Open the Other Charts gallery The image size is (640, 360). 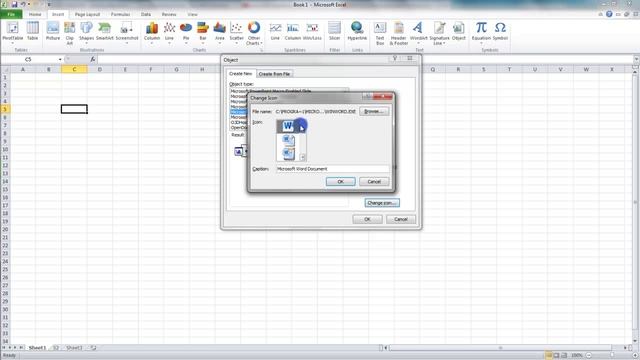253,33
